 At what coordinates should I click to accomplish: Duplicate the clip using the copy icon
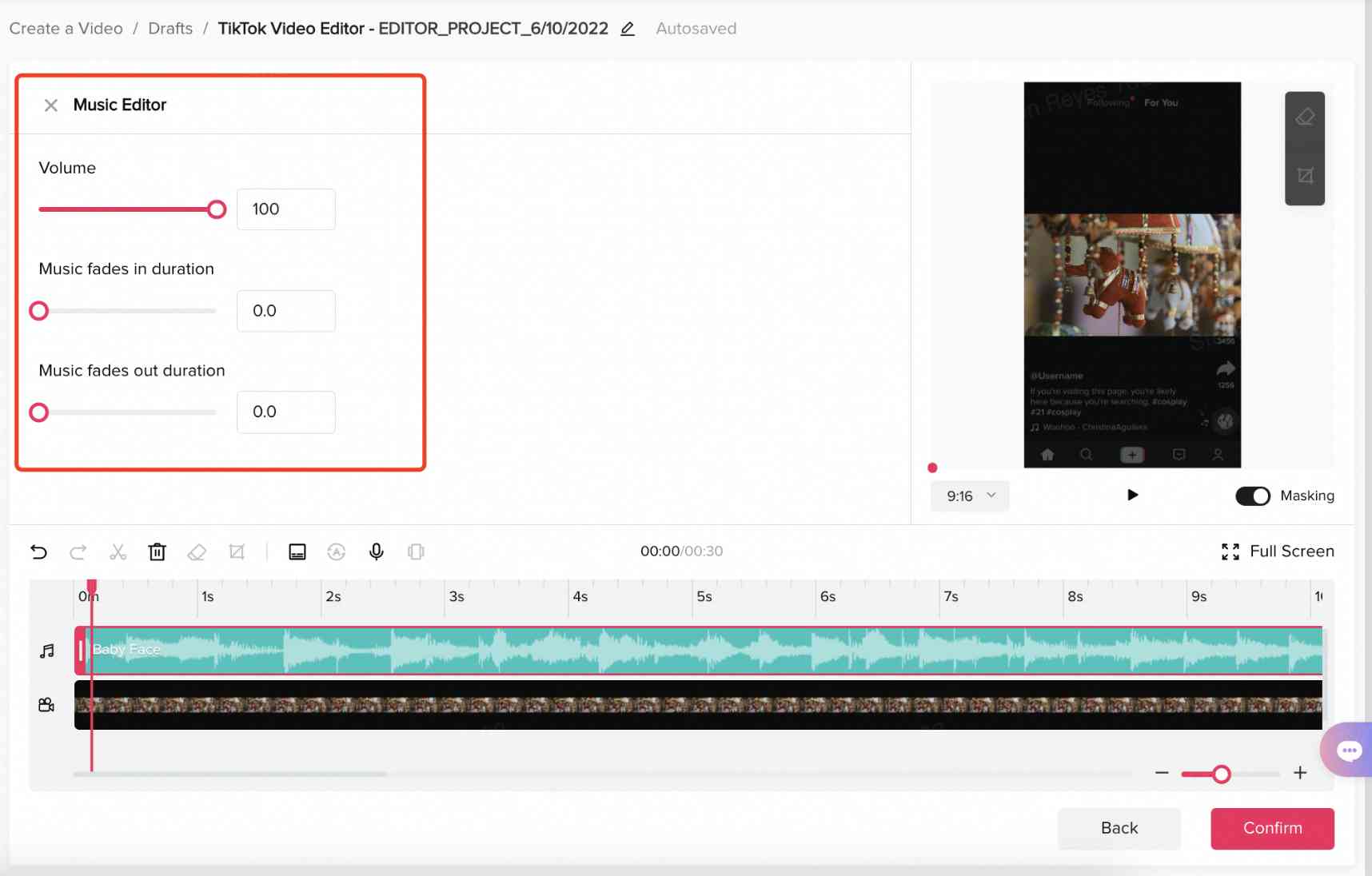coord(415,551)
